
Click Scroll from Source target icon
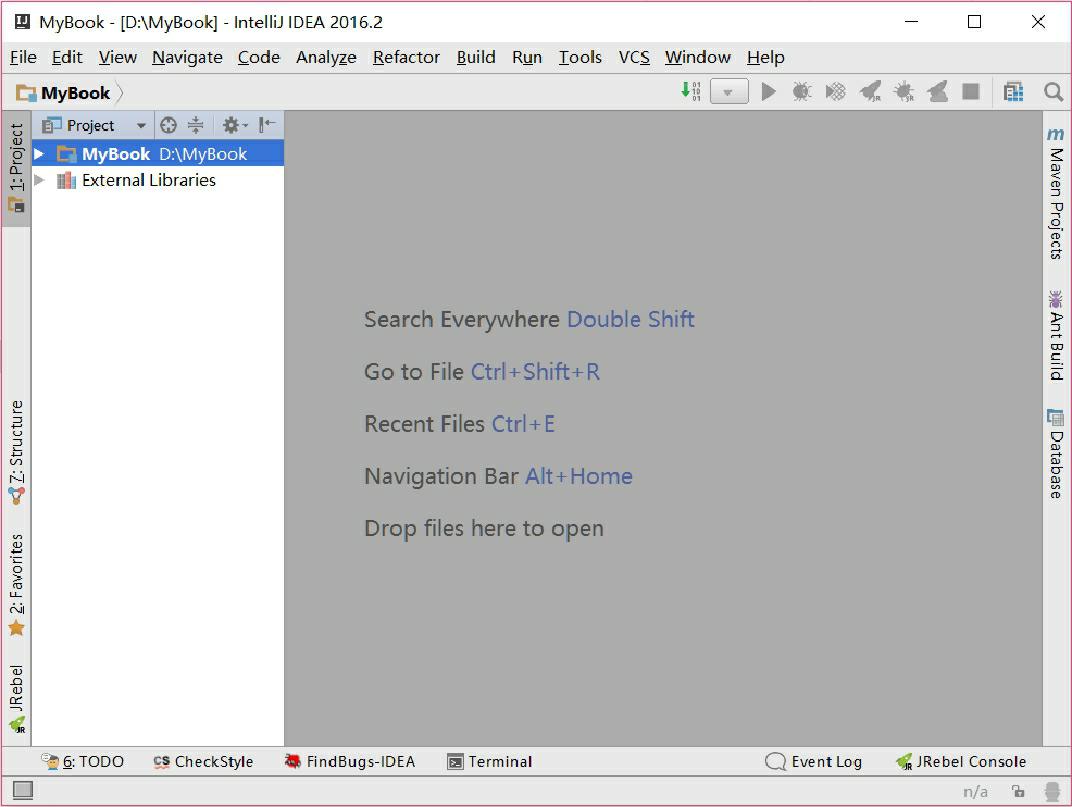(x=168, y=125)
